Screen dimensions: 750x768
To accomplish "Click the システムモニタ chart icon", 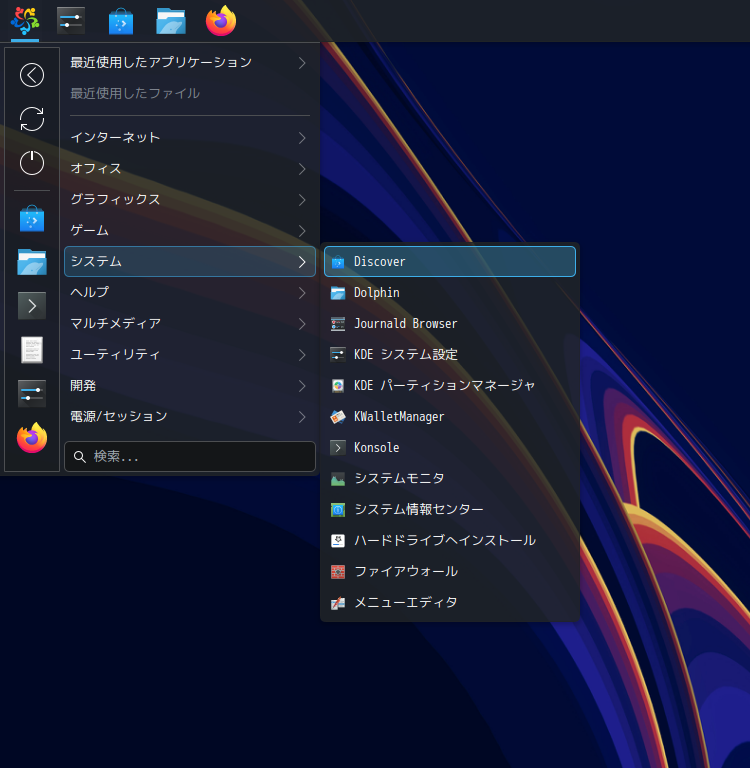I will [x=338, y=479].
